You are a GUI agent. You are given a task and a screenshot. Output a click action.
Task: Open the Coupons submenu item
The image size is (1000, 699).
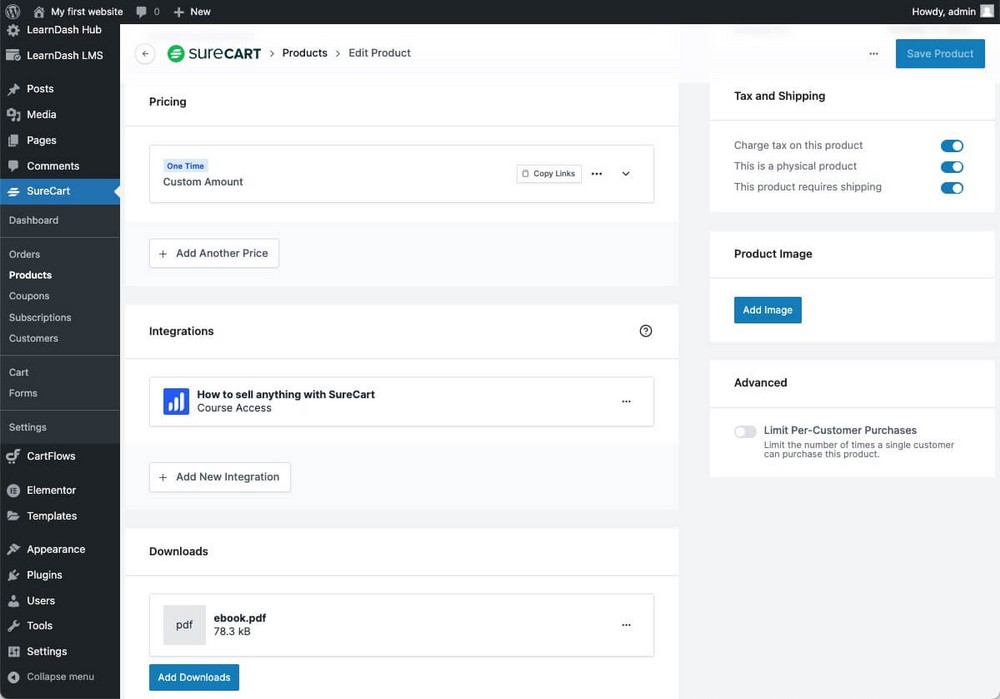click(29, 297)
